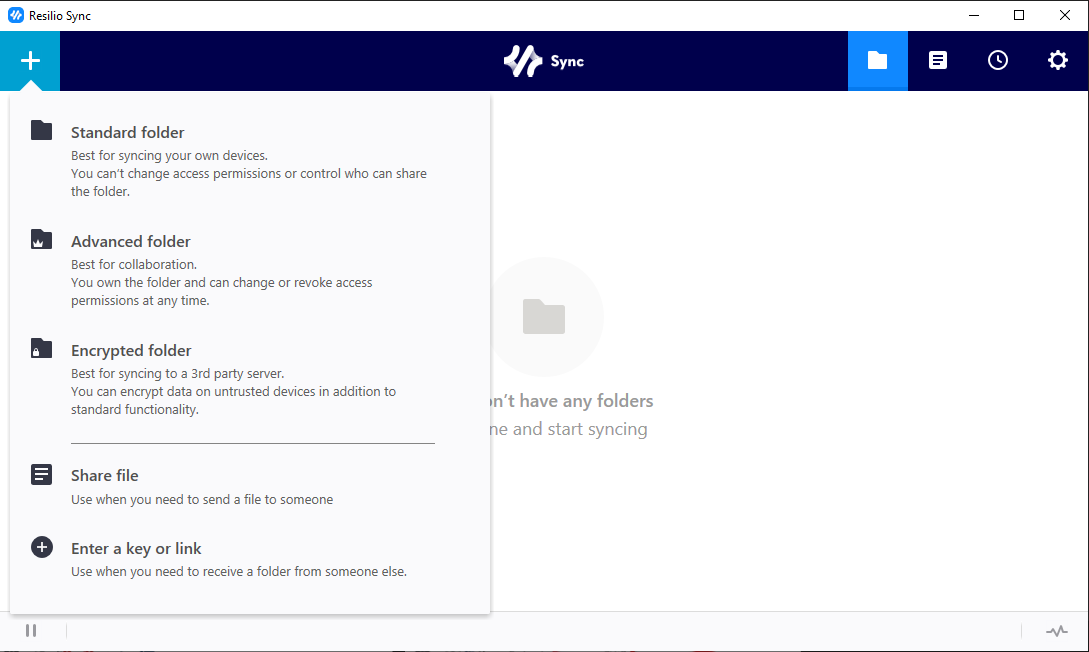Click the Advanced folder crown icon
Image resolution: width=1089 pixels, height=652 pixels.
[41, 239]
